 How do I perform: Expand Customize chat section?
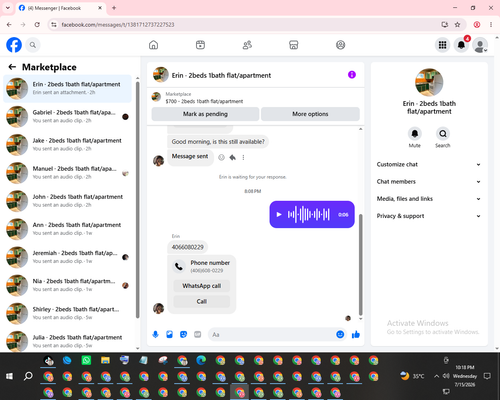pos(429,164)
